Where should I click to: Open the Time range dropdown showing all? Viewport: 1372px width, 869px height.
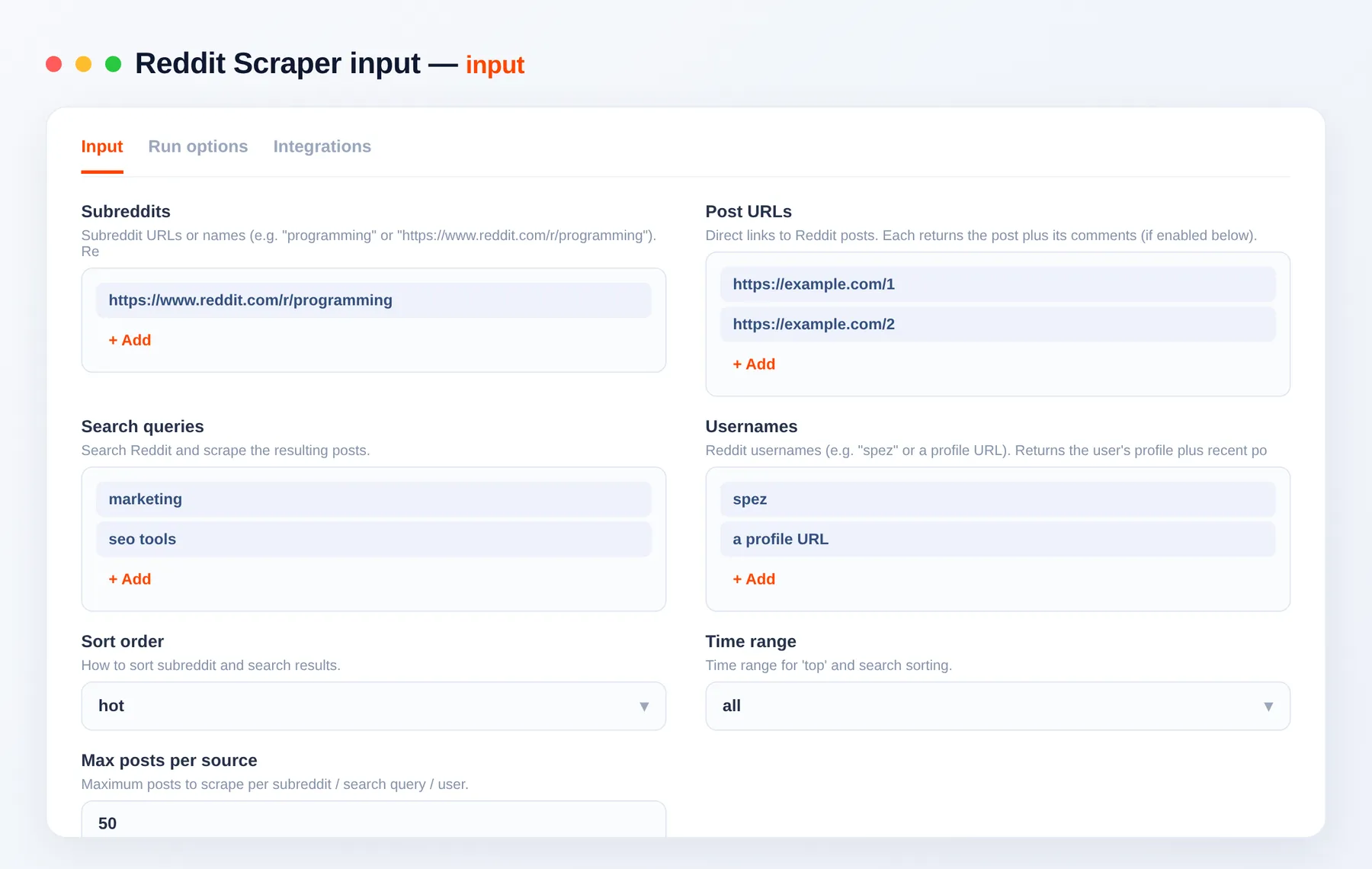coord(998,706)
